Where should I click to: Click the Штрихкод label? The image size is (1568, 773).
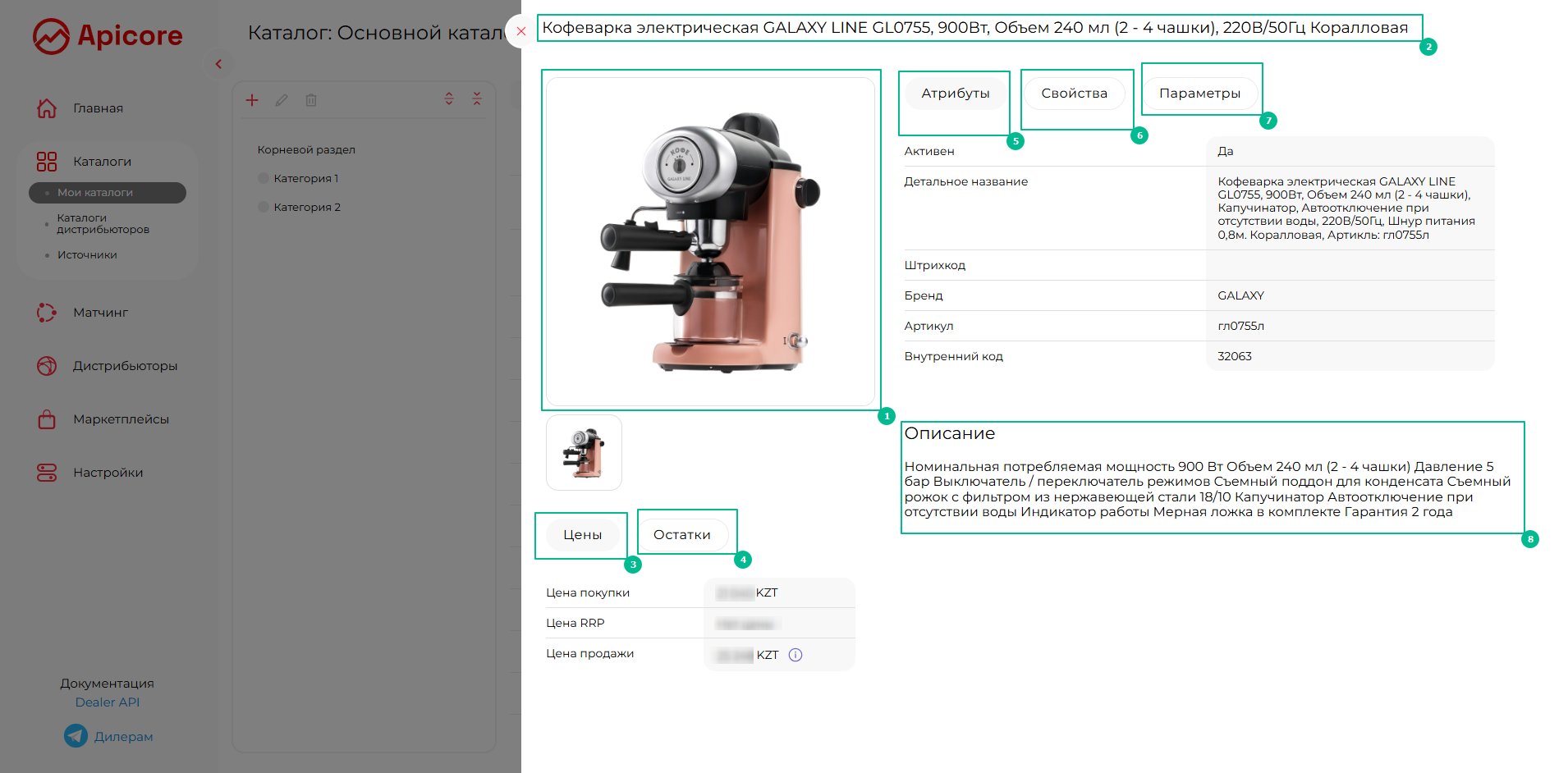[935, 265]
